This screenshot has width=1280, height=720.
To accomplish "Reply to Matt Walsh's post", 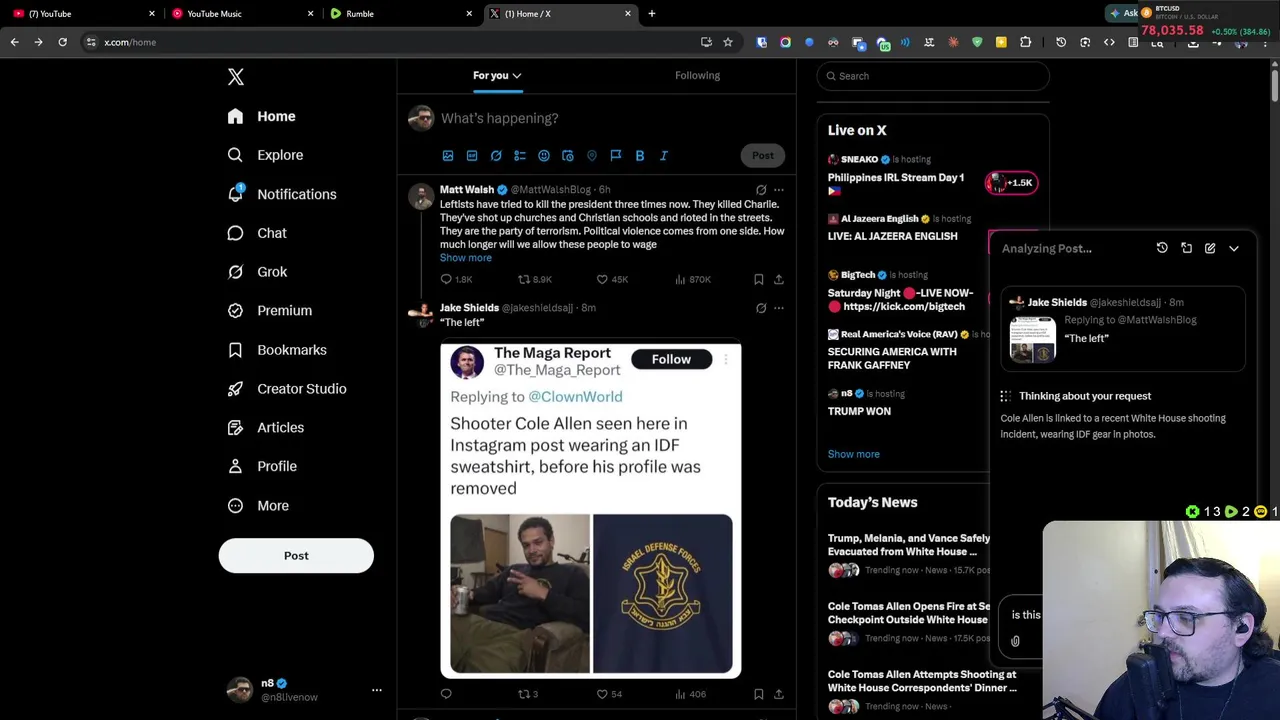I will [456, 279].
